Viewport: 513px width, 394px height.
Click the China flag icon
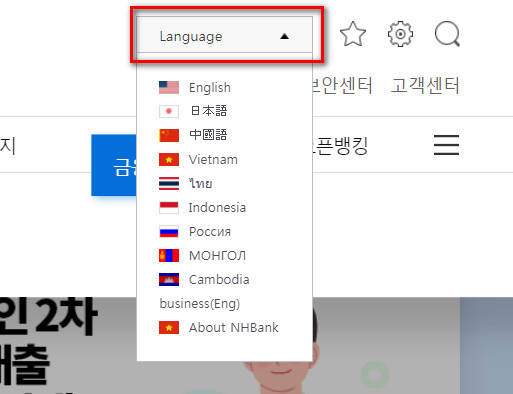pos(169,135)
